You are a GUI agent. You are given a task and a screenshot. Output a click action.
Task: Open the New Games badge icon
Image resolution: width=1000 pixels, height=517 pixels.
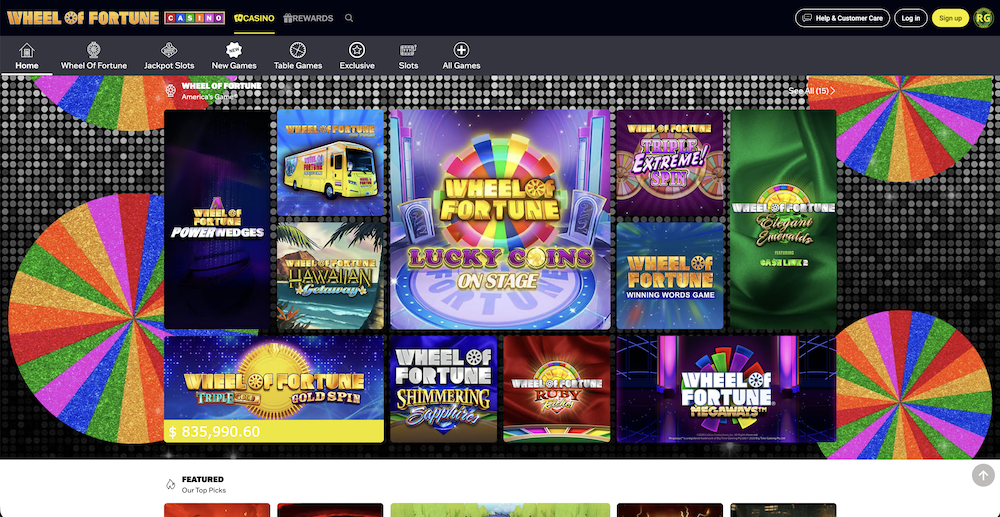pyautogui.click(x=234, y=50)
